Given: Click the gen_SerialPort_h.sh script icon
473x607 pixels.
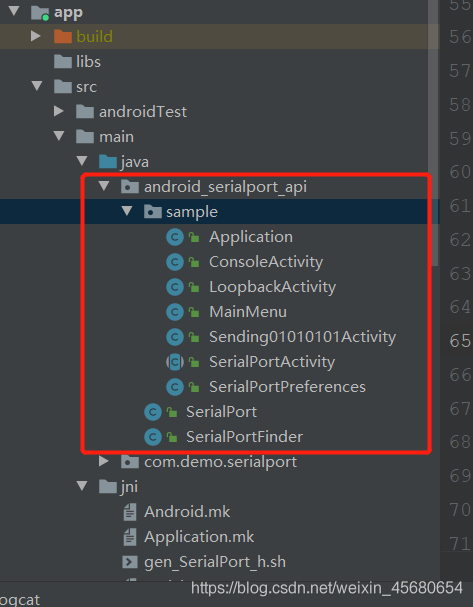Looking at the screenshot, I should [x=130, y=562].
